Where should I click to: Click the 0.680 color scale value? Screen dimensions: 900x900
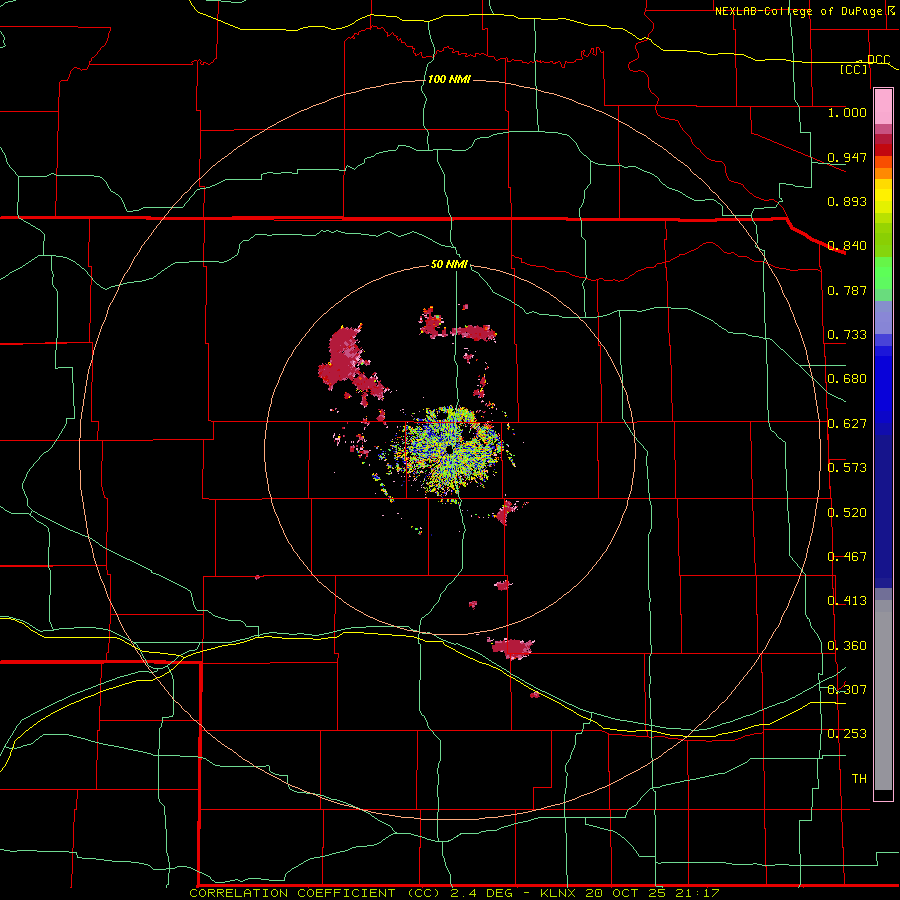[847, 379]
